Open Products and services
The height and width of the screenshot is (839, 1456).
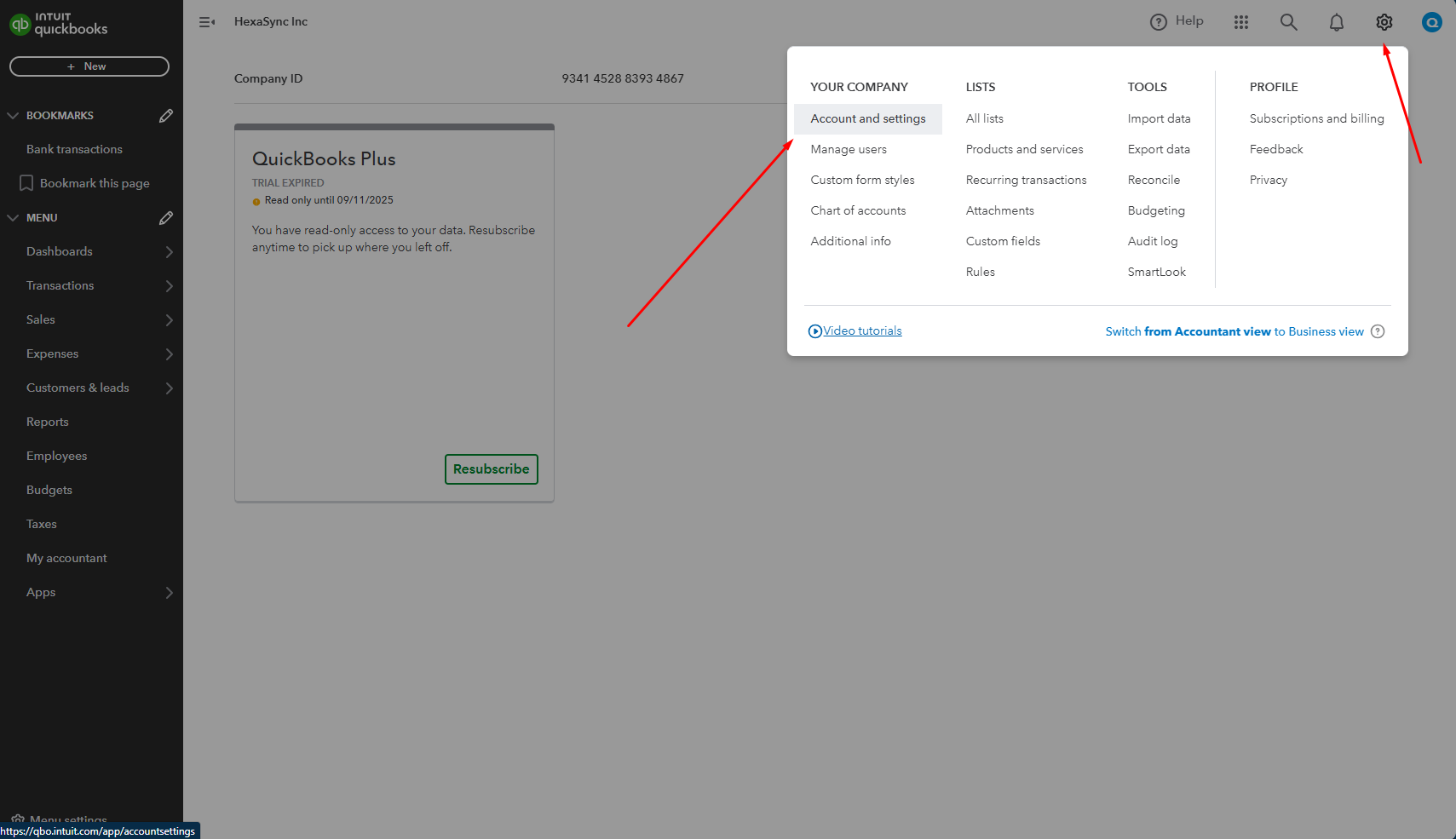click(x=1025, y=149)
